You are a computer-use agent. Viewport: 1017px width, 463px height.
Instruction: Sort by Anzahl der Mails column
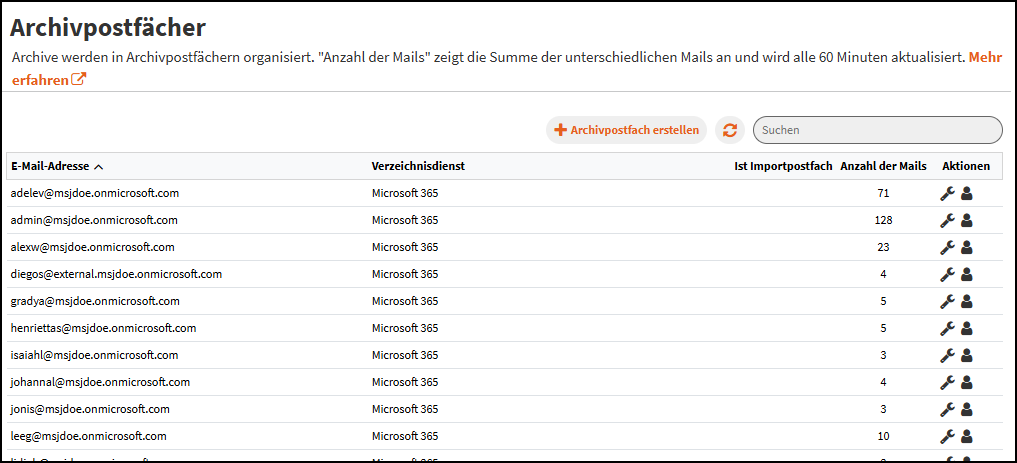click(882, 166)
